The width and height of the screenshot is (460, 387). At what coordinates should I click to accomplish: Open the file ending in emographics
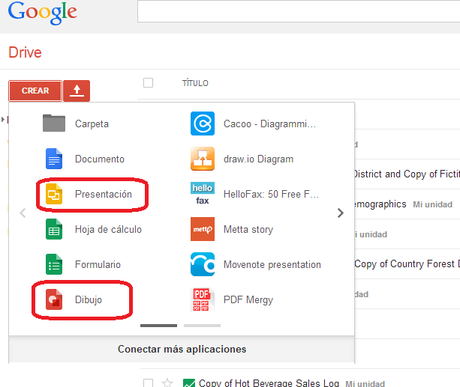pos(381,204)
